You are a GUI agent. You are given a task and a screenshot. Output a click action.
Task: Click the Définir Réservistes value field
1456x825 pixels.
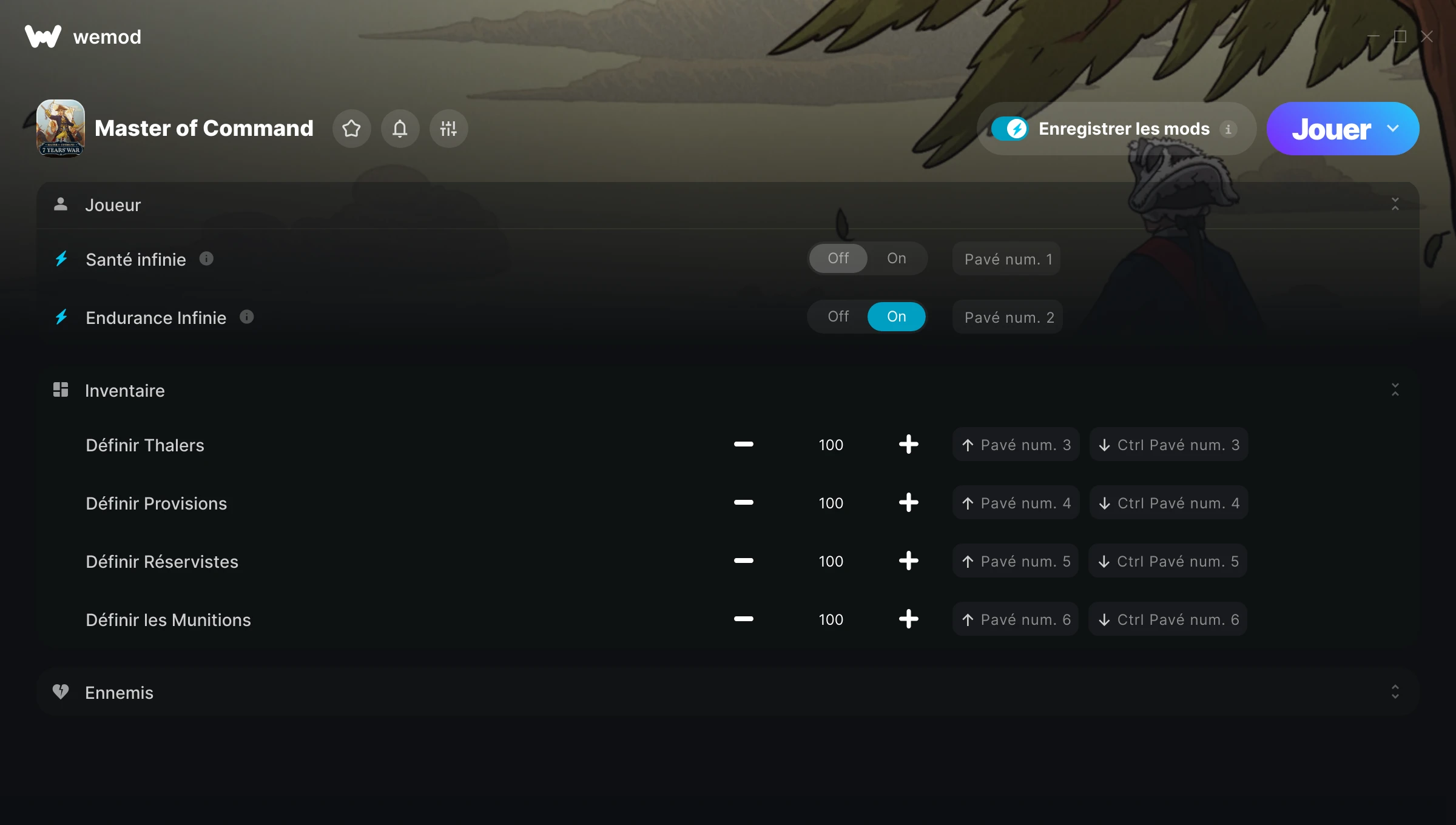pos(831,561)
